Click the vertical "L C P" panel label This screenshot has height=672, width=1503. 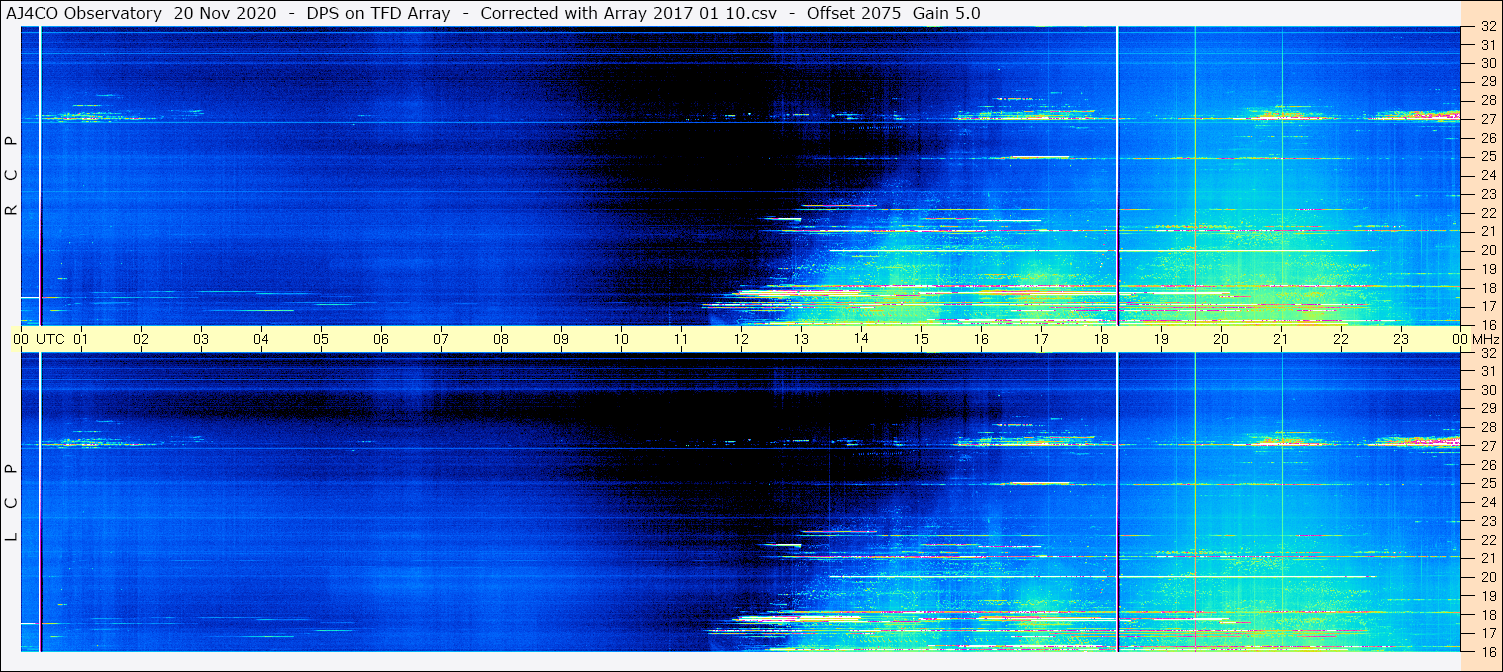coord(11,502)
